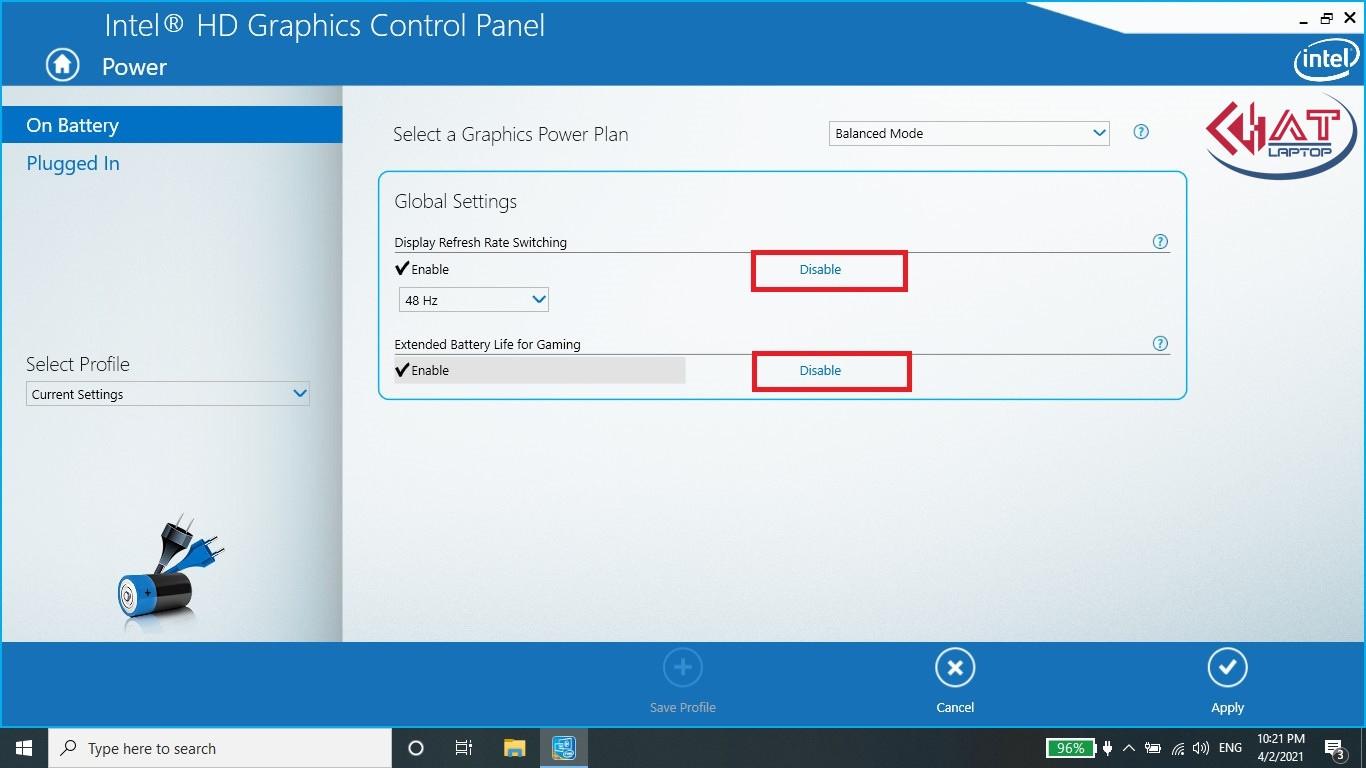Apply settings with the checkmark icon
This screenshot has width=1366, height=768.
click(1227, 668)
